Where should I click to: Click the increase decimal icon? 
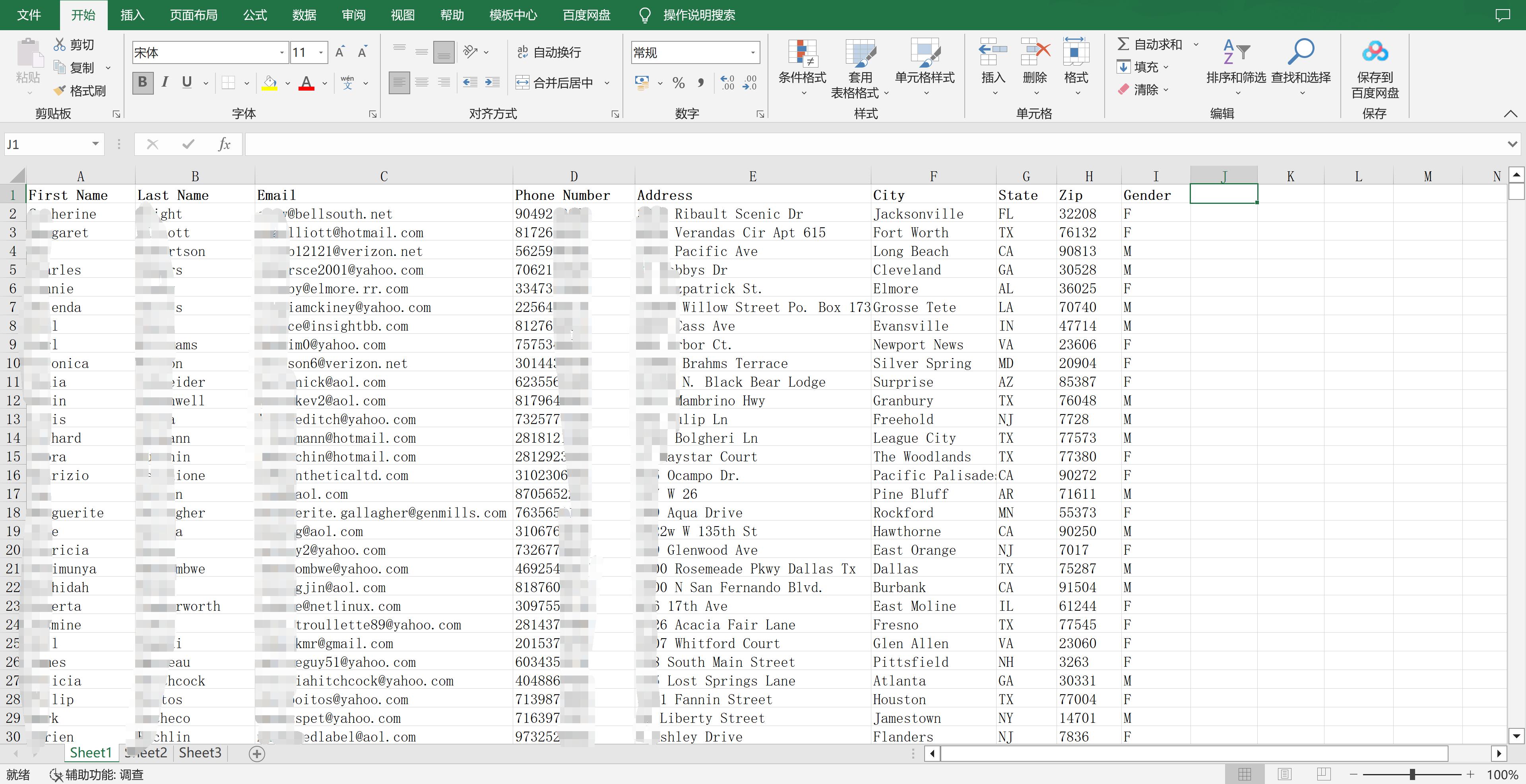click(x=727, y=83)
